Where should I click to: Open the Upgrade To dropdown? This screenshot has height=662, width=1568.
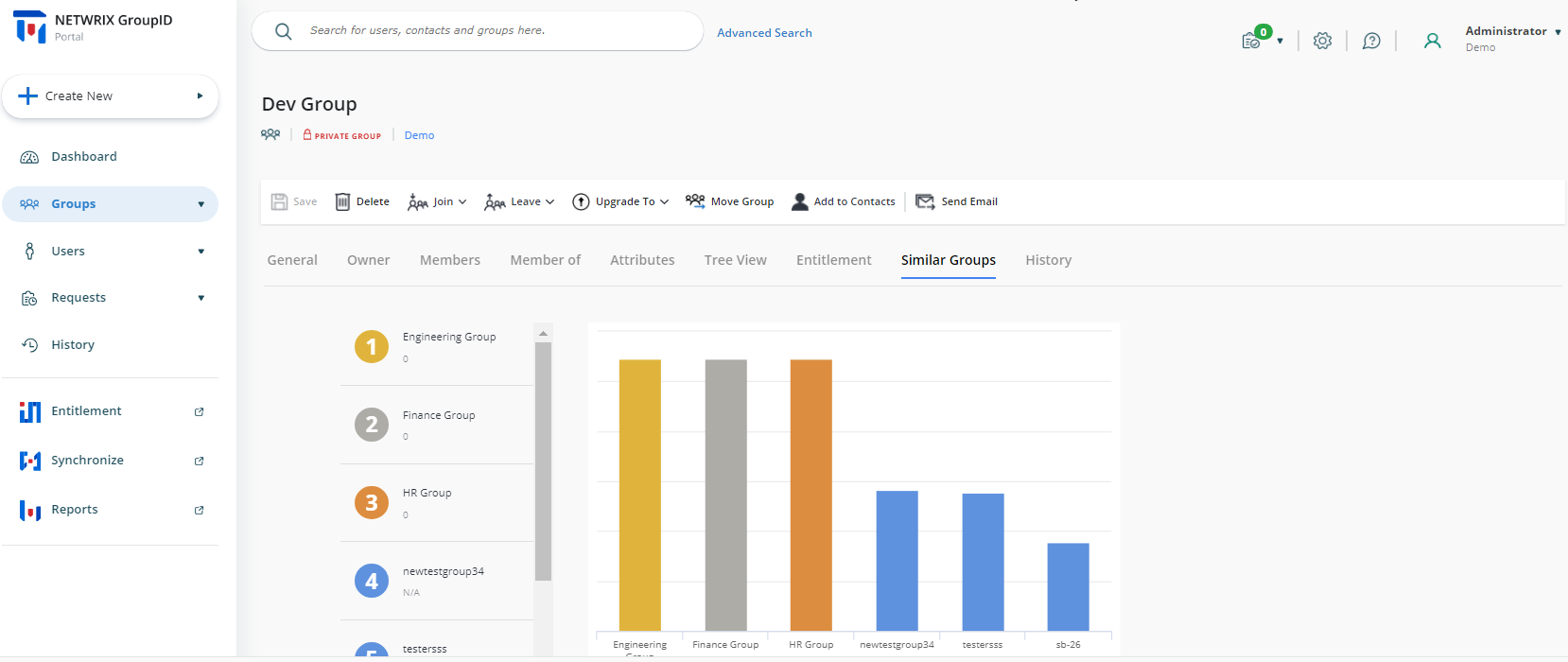620,201
